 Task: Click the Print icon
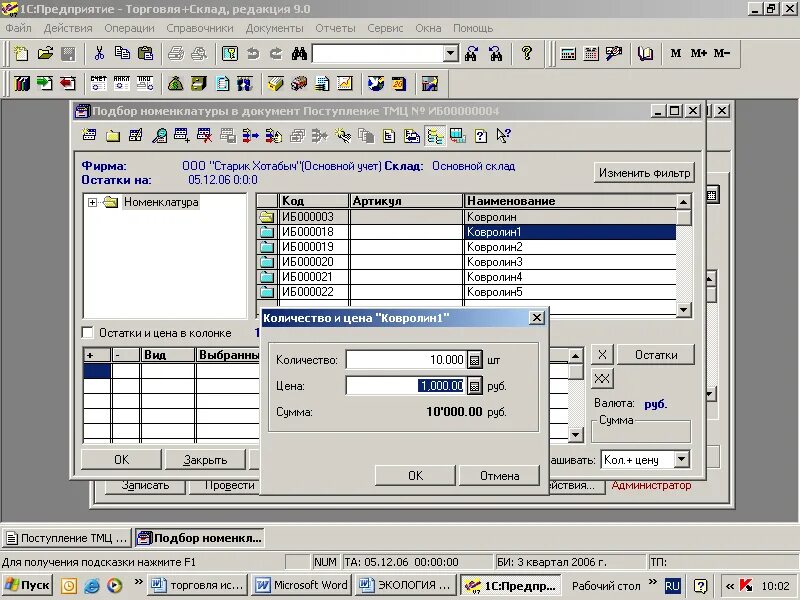(x=176, y=53)
